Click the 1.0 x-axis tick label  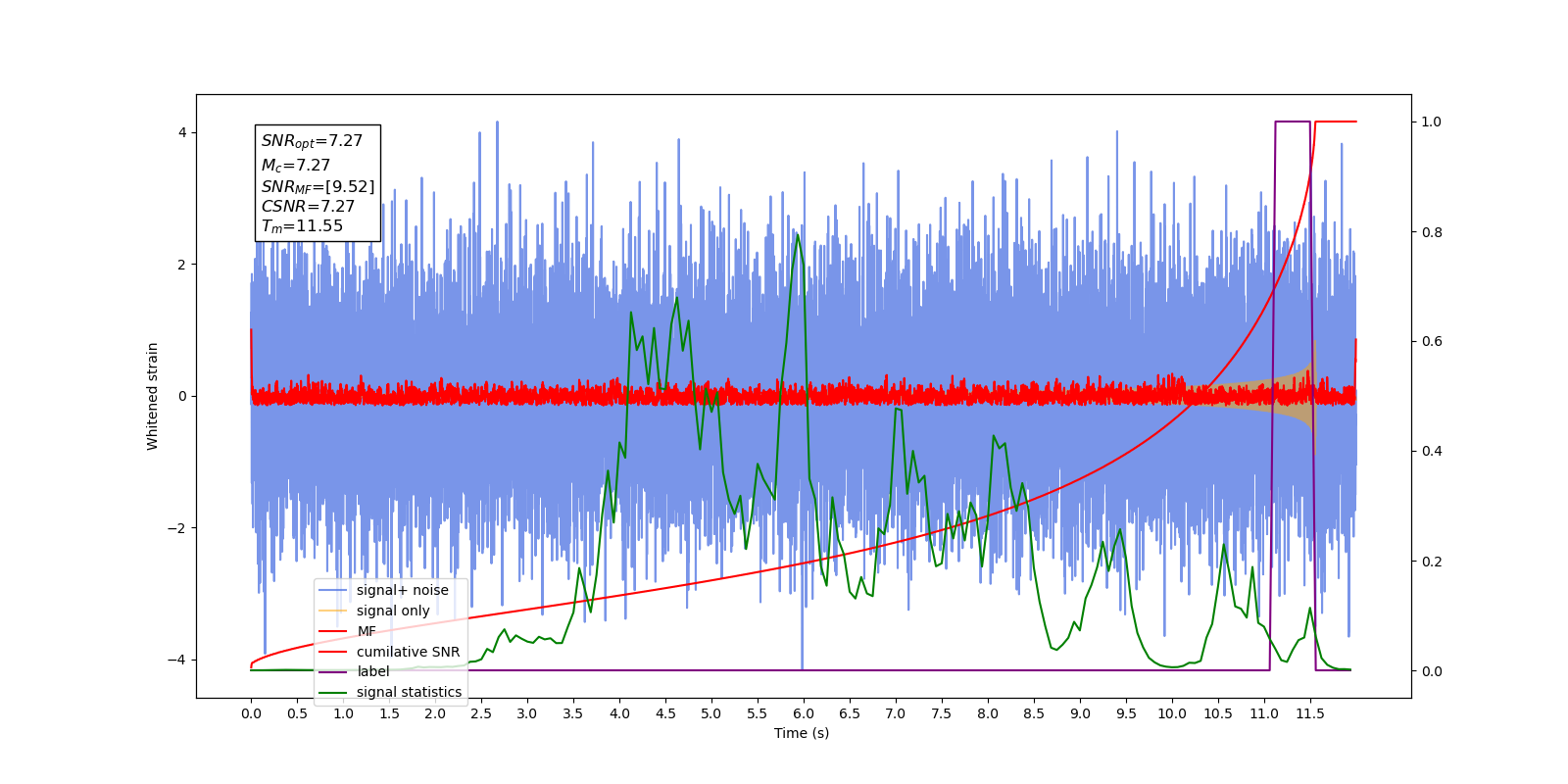[343, 713]
